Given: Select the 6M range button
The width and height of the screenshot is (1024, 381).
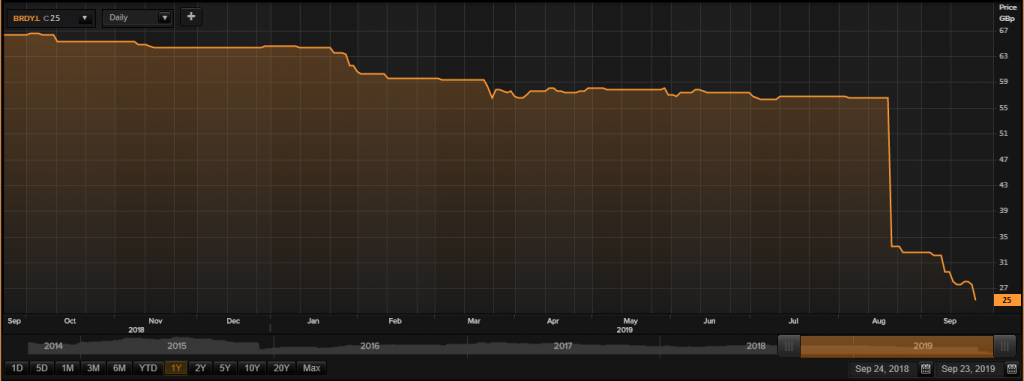Looking at the screenshot, I should [120, 369].
